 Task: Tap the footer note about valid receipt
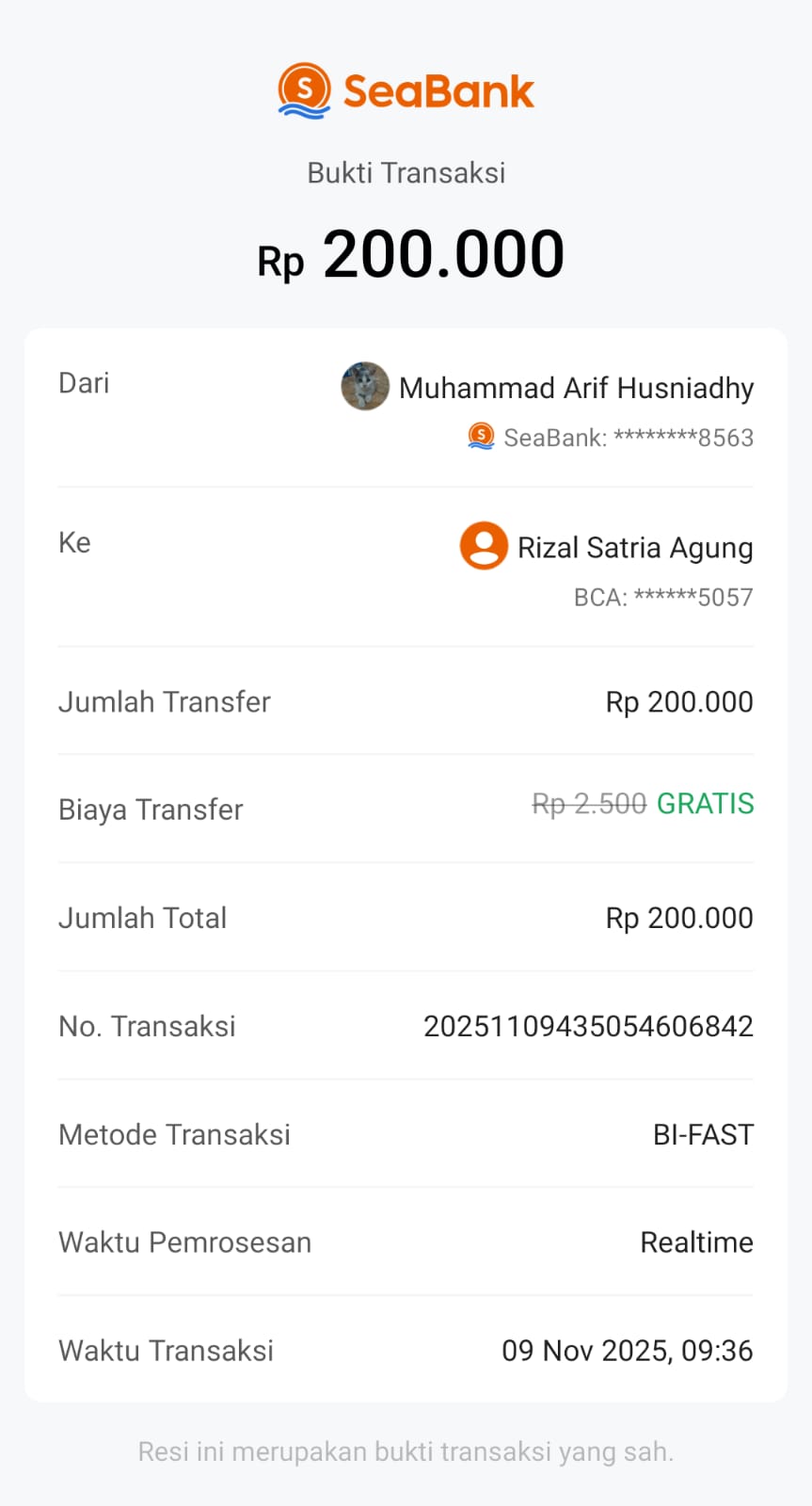pyautogui.click(x=406, y=1451)
